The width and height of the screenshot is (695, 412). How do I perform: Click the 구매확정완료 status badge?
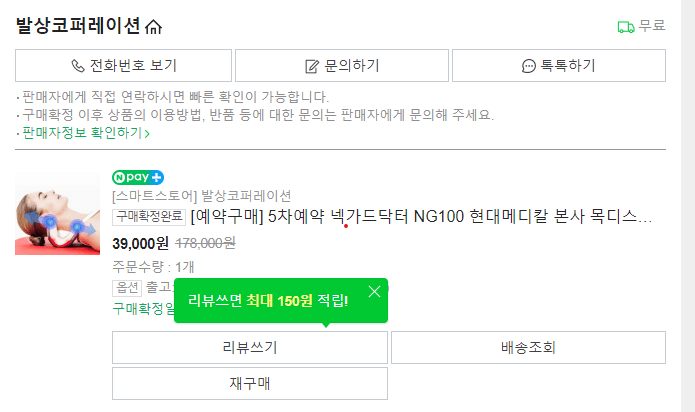149,217
